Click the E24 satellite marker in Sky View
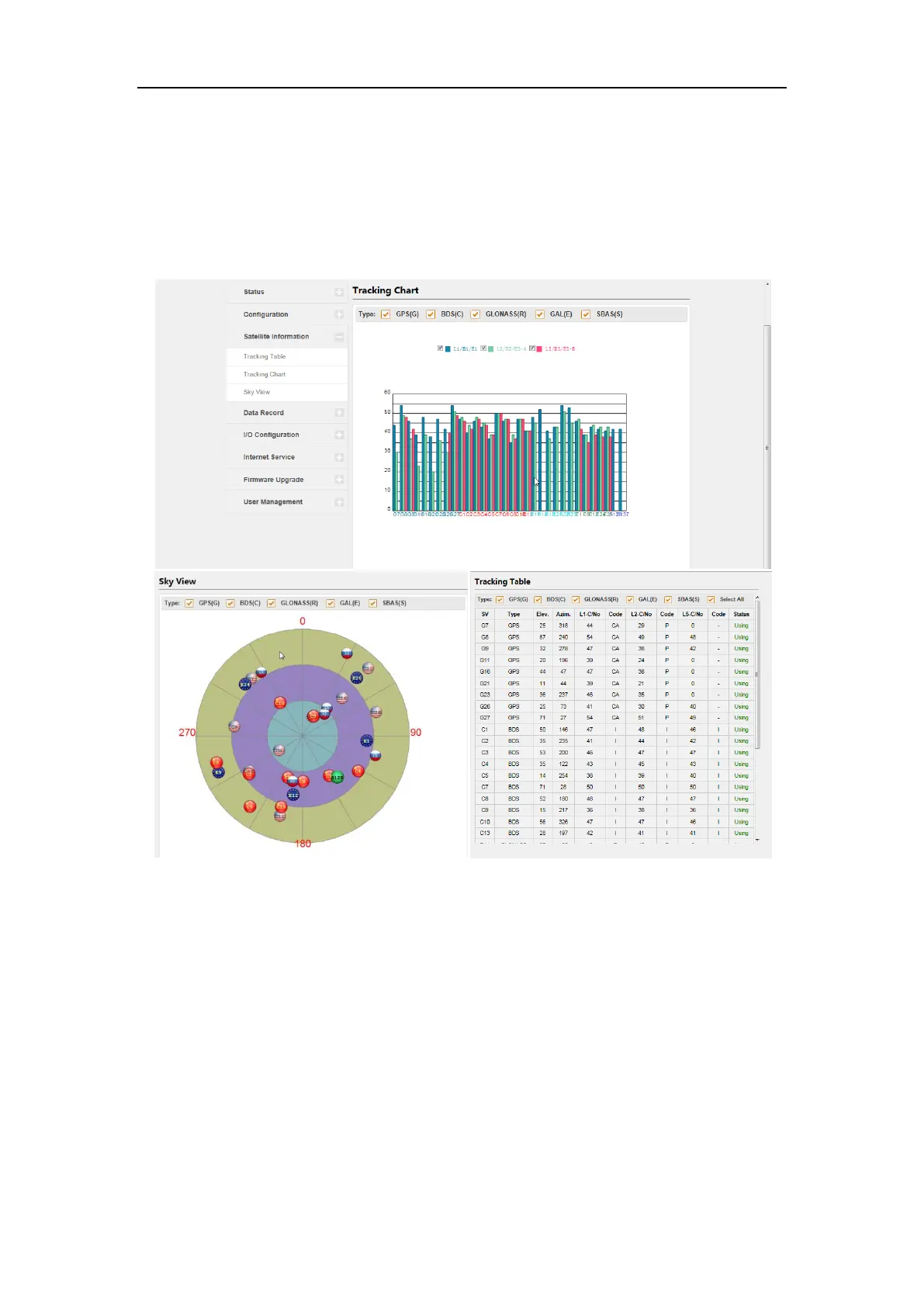Viewport: 924px width, 1307px height. point(245,684)
